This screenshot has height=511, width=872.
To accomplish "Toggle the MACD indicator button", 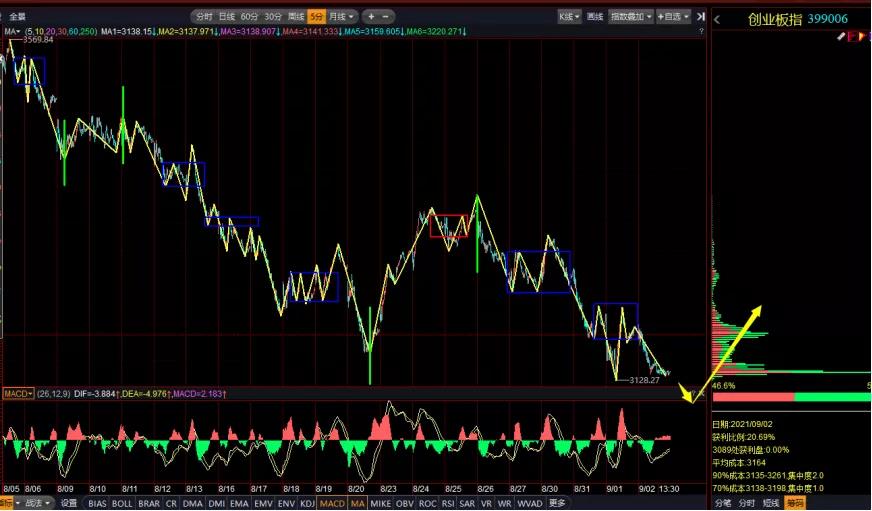I will click(x=333, y=503).
